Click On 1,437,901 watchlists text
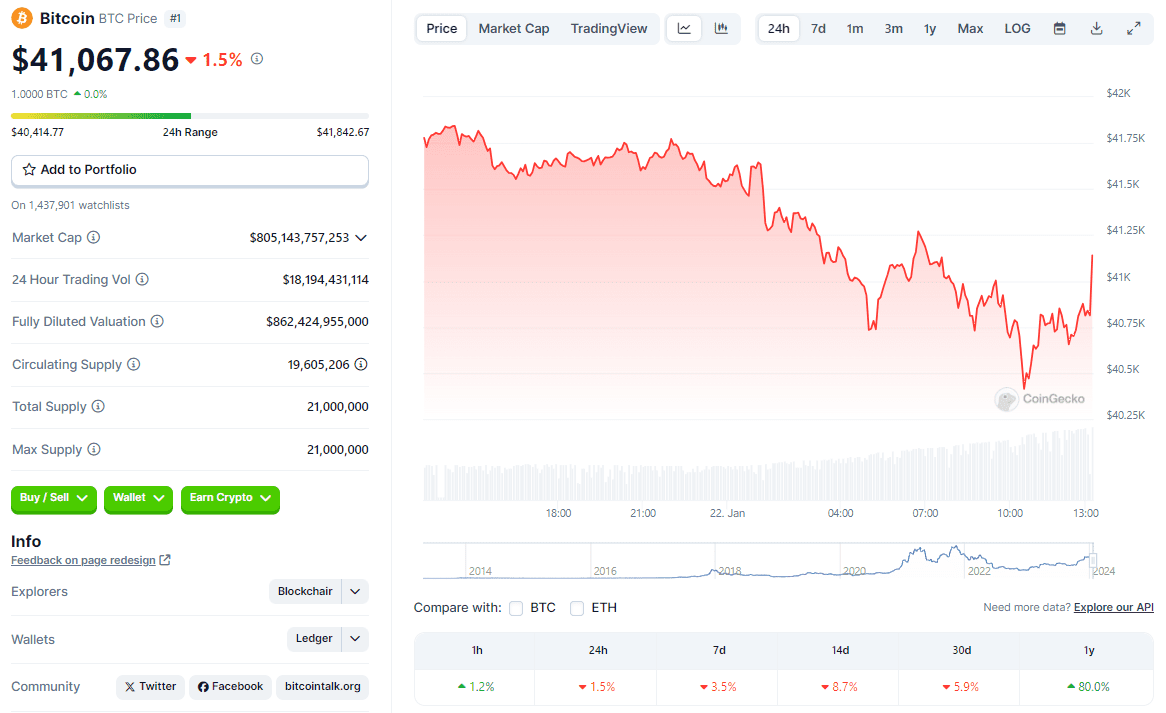 [70, 205]
